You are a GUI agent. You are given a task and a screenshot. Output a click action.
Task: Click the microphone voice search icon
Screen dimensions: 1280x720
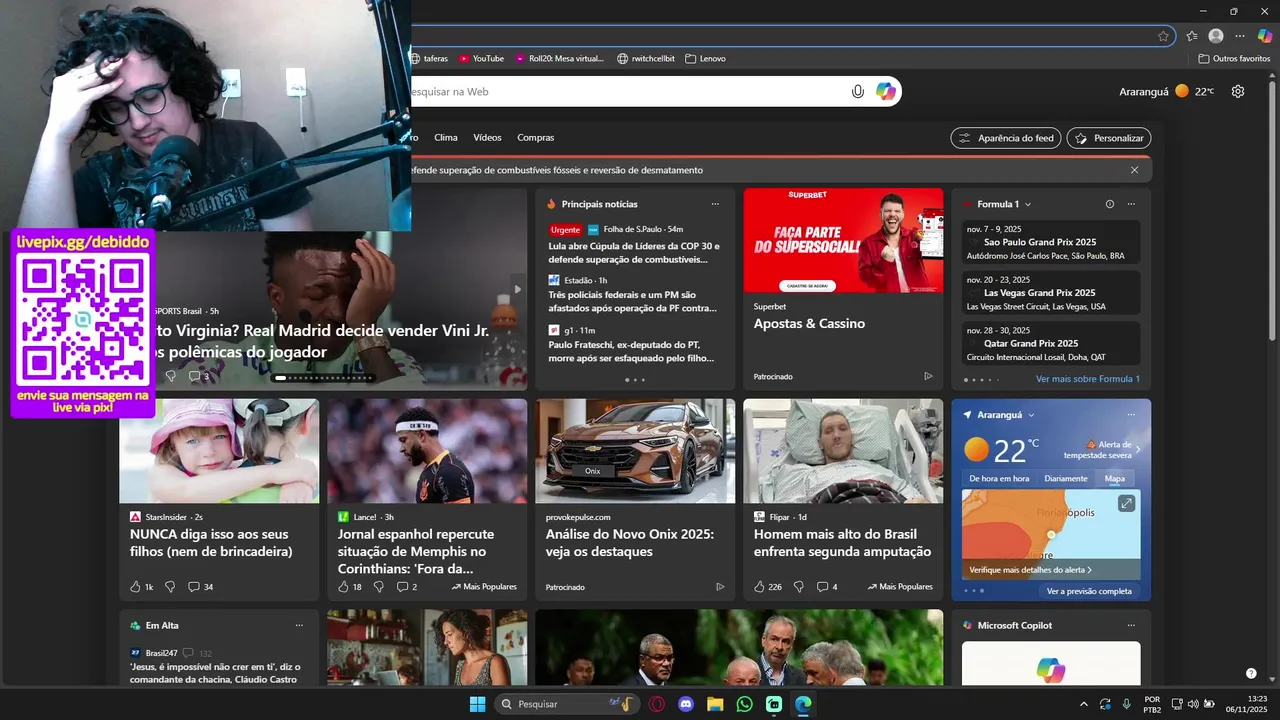click(x=857, y=91)
